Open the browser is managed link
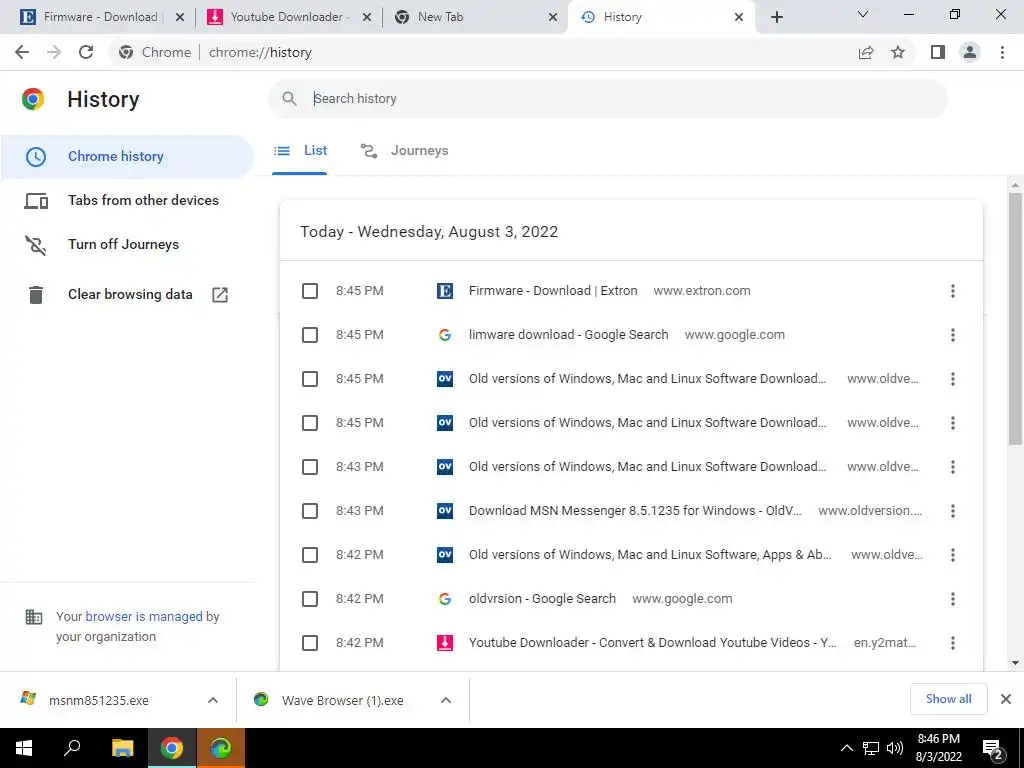Image resolution: width=1024 pixels, height=768 pixels. pyautogui.click(x=144, y=616)
